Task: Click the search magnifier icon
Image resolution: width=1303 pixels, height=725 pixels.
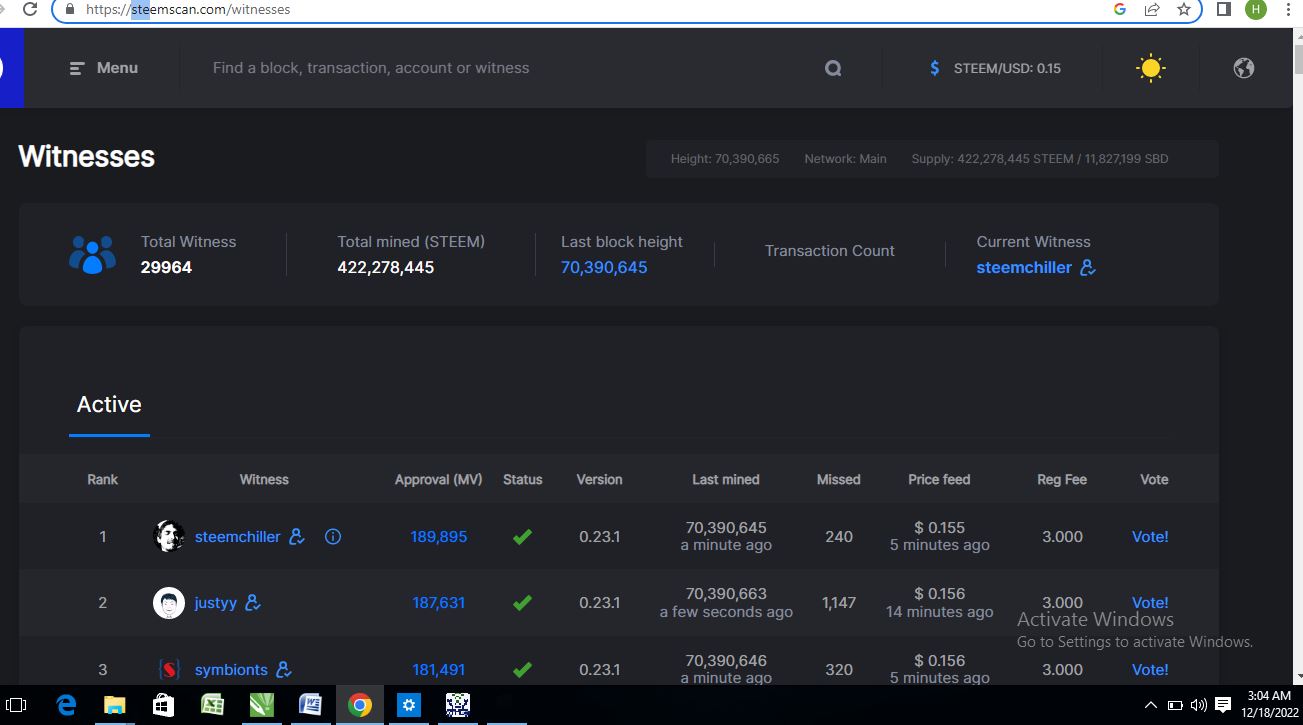Action: 833,68
